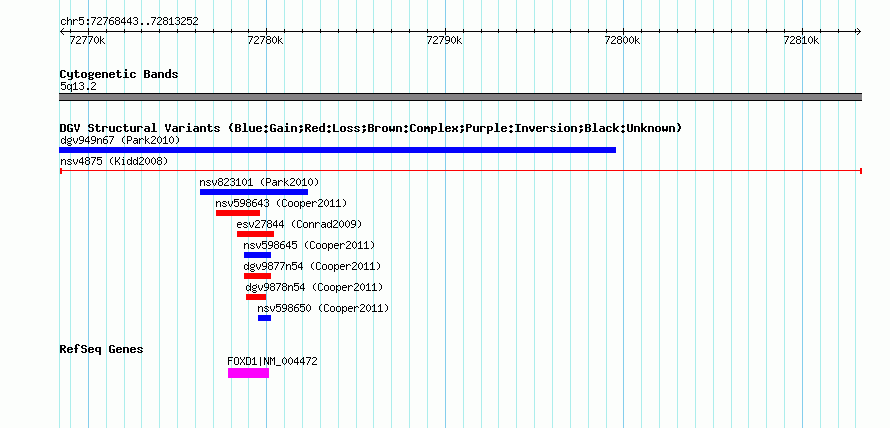
Task: Select the nsv598645 blue gain bar
Action: click(257, 255)
